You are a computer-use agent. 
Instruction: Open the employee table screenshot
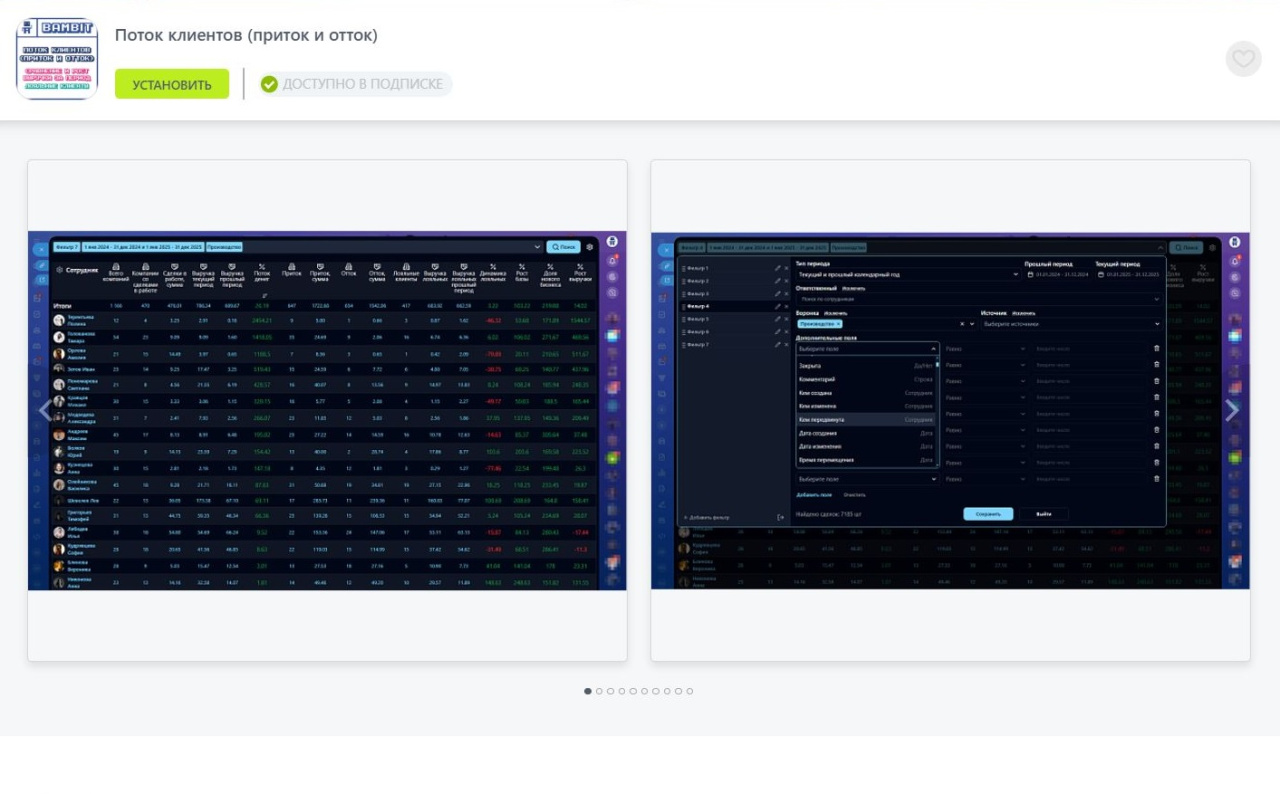click(x=327, y=410)
